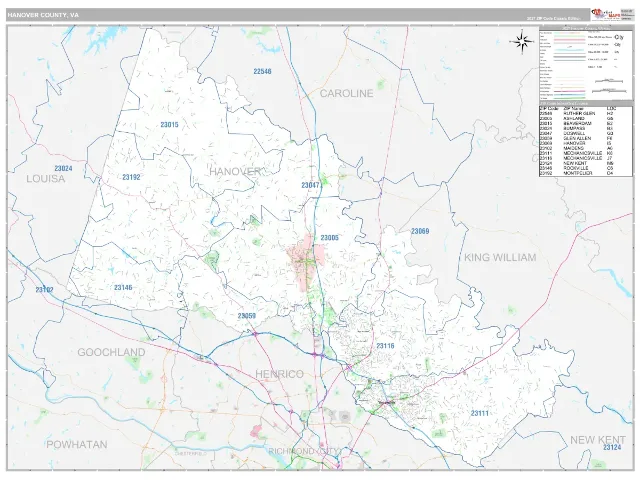Click ZIP code 23102 on the map

pyautogui.click(x=44, y=290)
